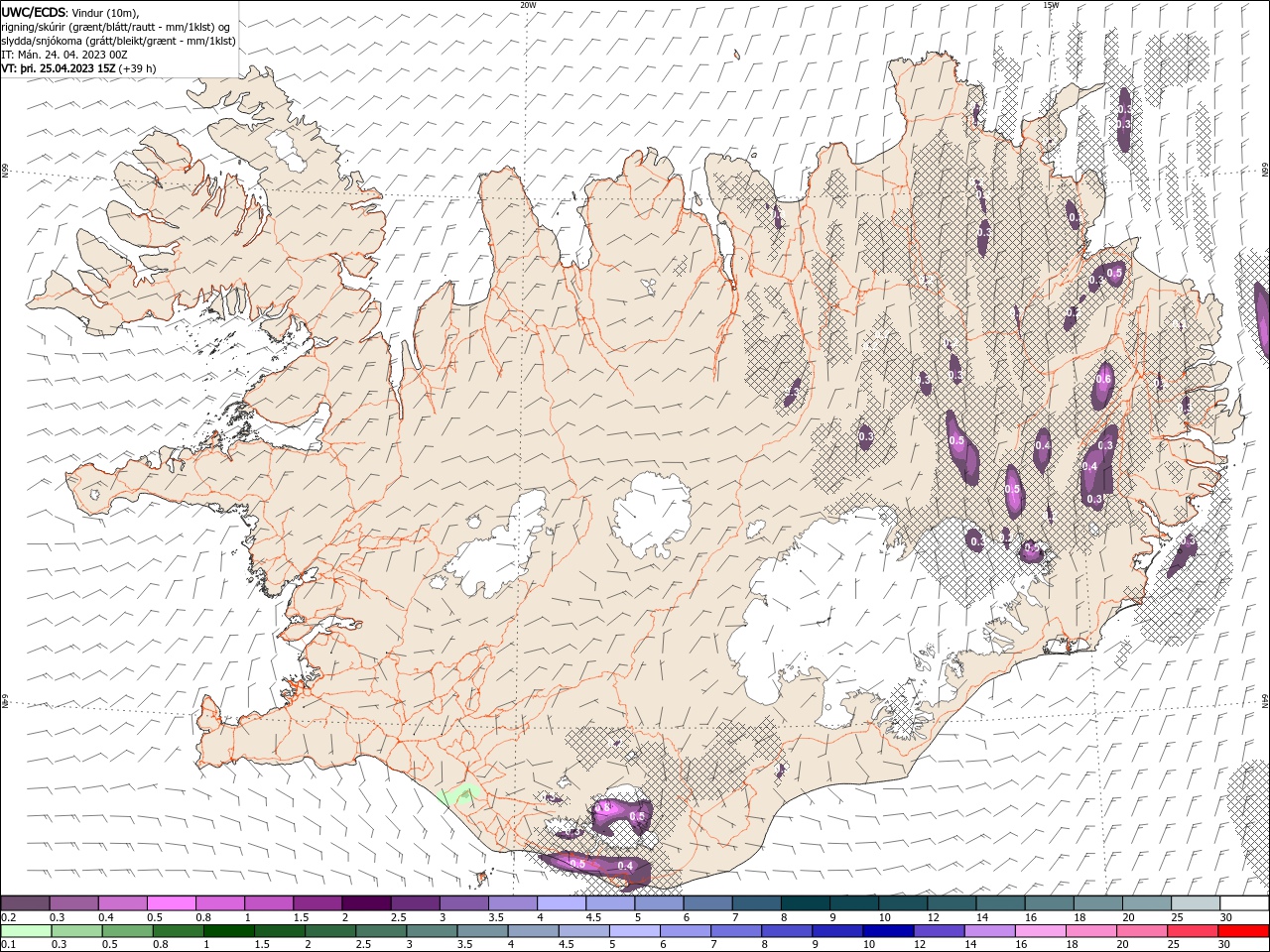Click the 0.1 value under the lower legend
The image size is (1270, 952).
pyautogui.click(x=9, y=945)
